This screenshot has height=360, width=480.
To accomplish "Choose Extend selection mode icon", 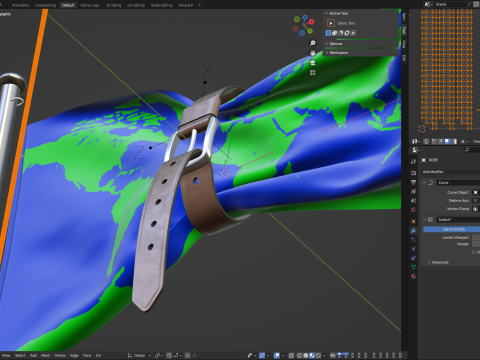I will (x=334, y=33).
